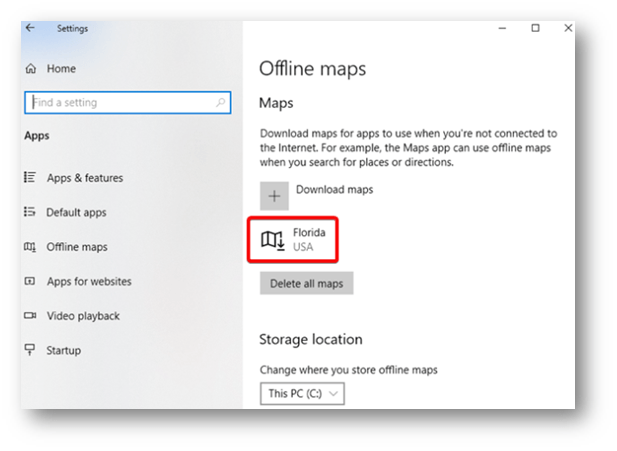Click the Startup icon in sidebar
This screenshot has width=617, height=451.
point(30,349)
